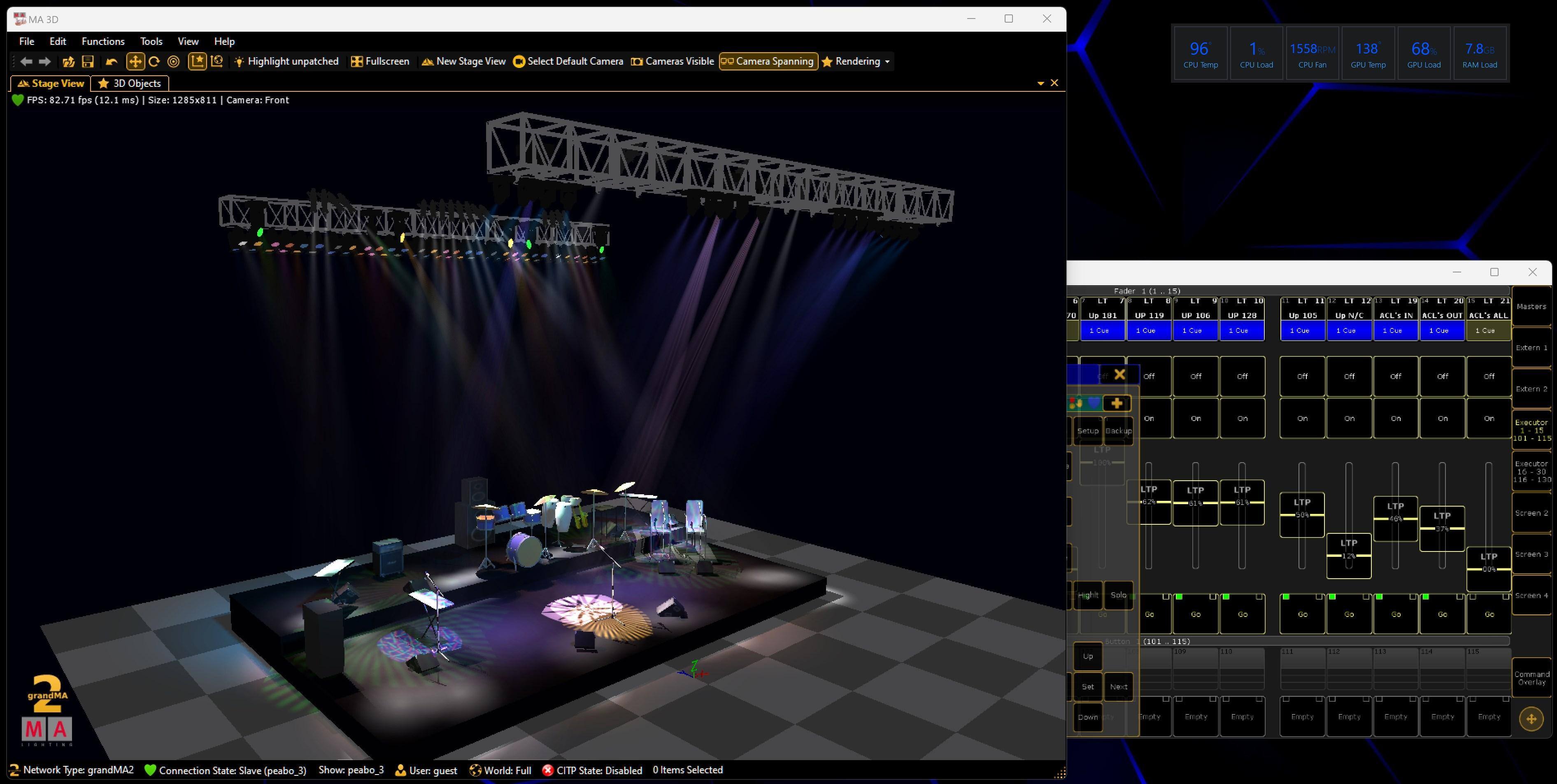Click the concentric circles target icon
Screen dimensions: 1557x784
click(173, 61)
